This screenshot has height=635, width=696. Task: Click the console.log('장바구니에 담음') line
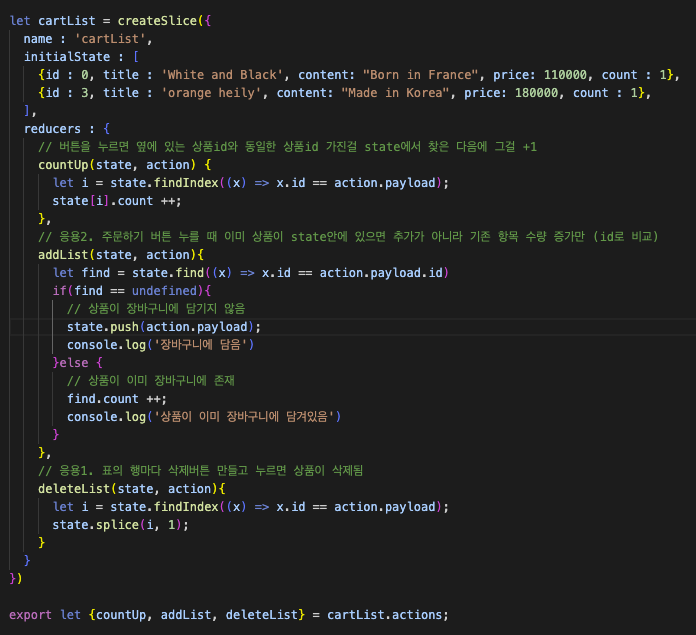pos(160,345)
